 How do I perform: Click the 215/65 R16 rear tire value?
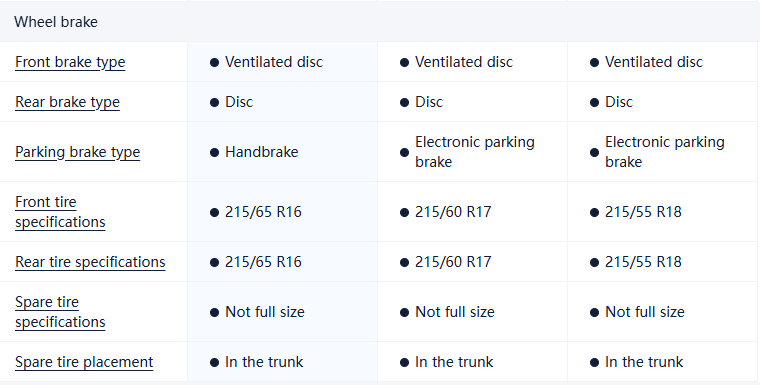[x=263, y=262]
